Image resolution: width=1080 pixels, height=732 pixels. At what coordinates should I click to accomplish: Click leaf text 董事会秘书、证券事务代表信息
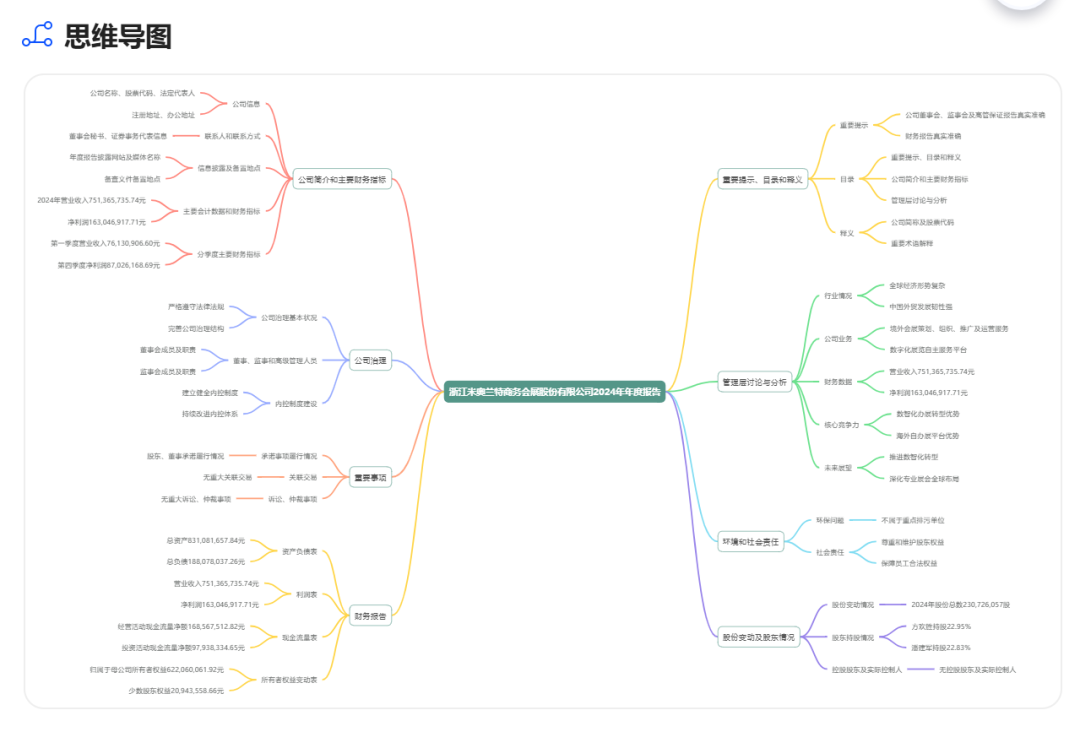118,136
